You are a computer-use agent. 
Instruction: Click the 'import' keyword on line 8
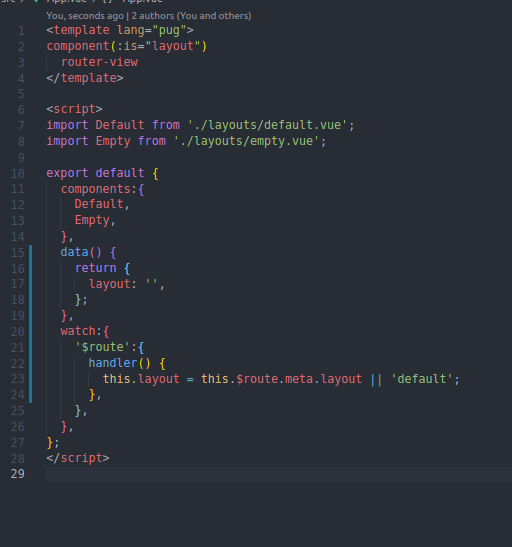[x=67, y=141]
